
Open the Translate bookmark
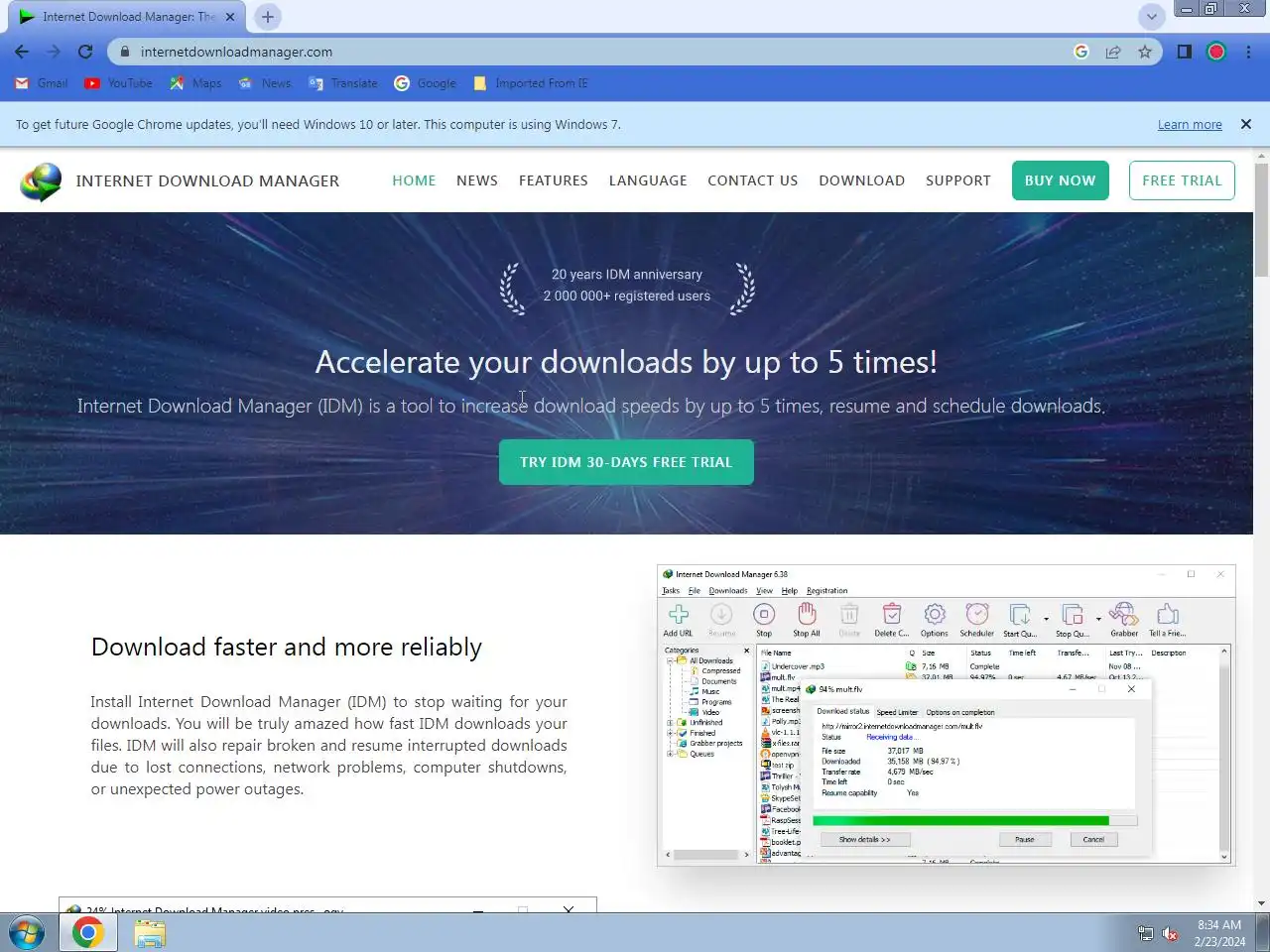pyautogui.click(x=343, y=83)
